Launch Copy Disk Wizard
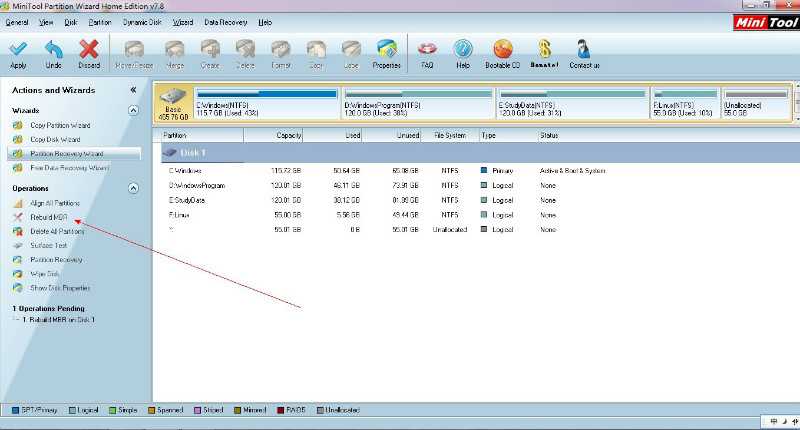This screenshot has width=800, height=430. (55, 139)
